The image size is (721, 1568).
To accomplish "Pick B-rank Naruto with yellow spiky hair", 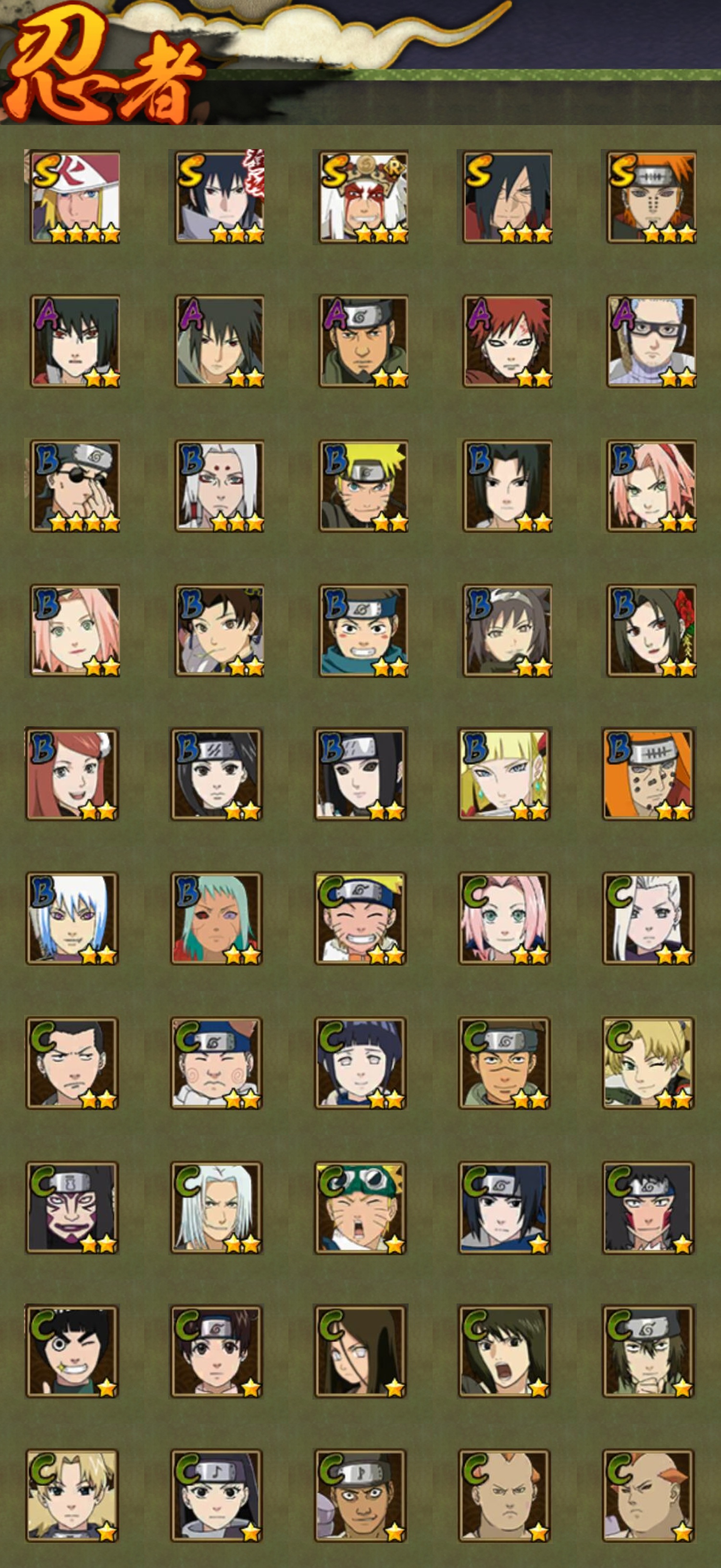I will pos(363,486).
